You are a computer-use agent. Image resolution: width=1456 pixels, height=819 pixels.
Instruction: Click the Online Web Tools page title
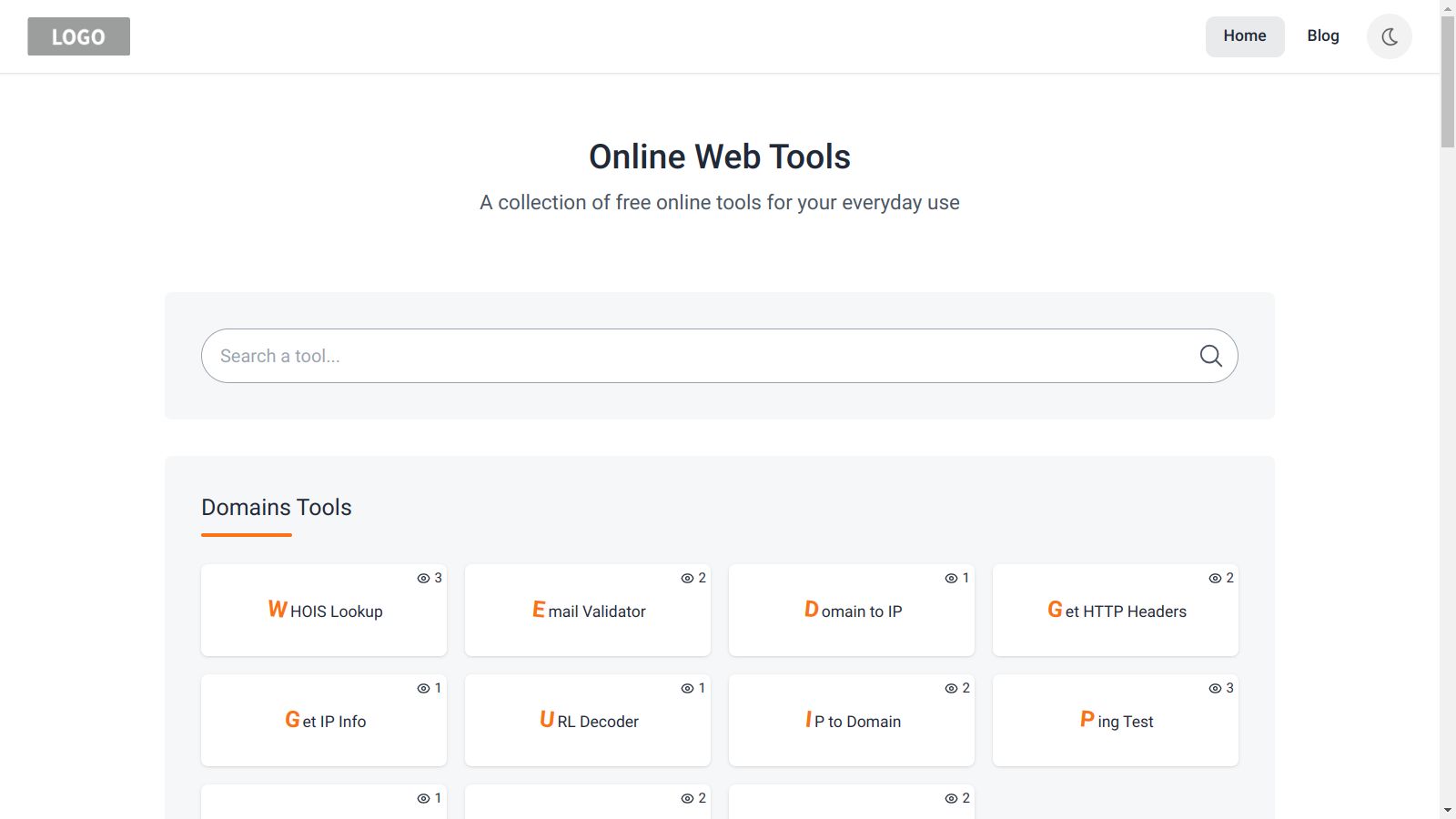(x=720, y=157)
